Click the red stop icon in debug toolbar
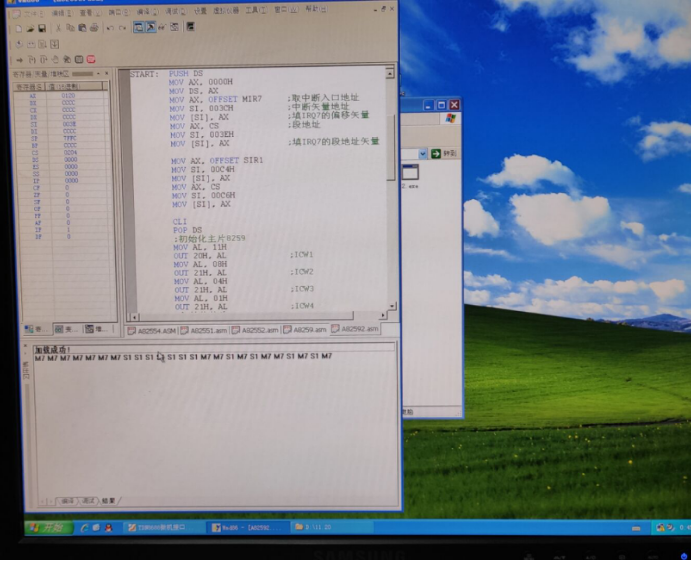 tap(91, 59)
